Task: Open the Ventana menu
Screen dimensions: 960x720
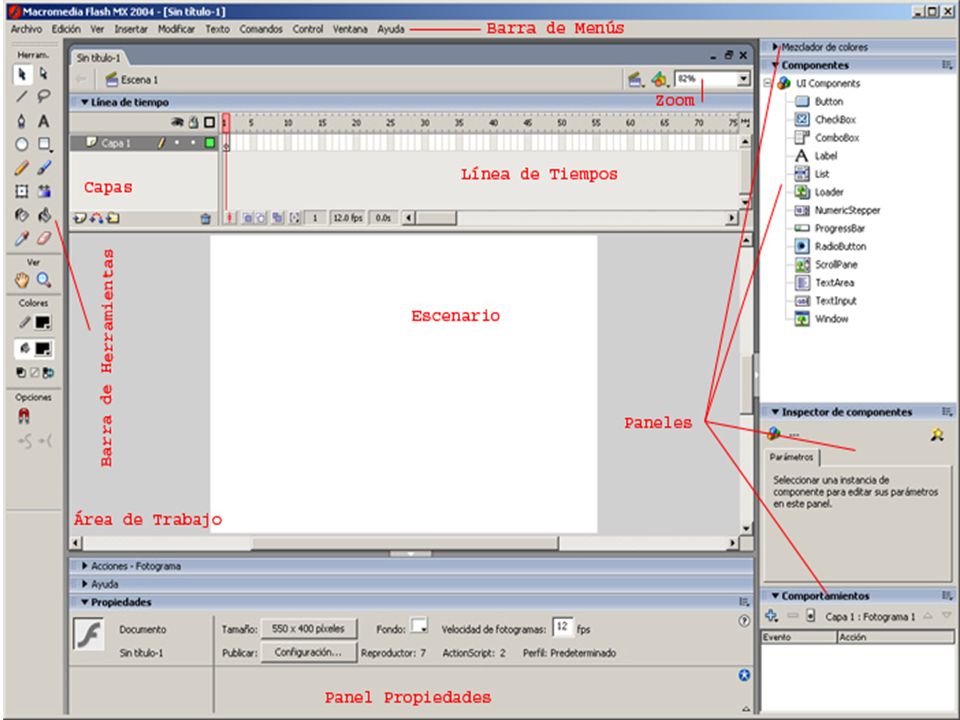Action: click(x=350, y=29)
